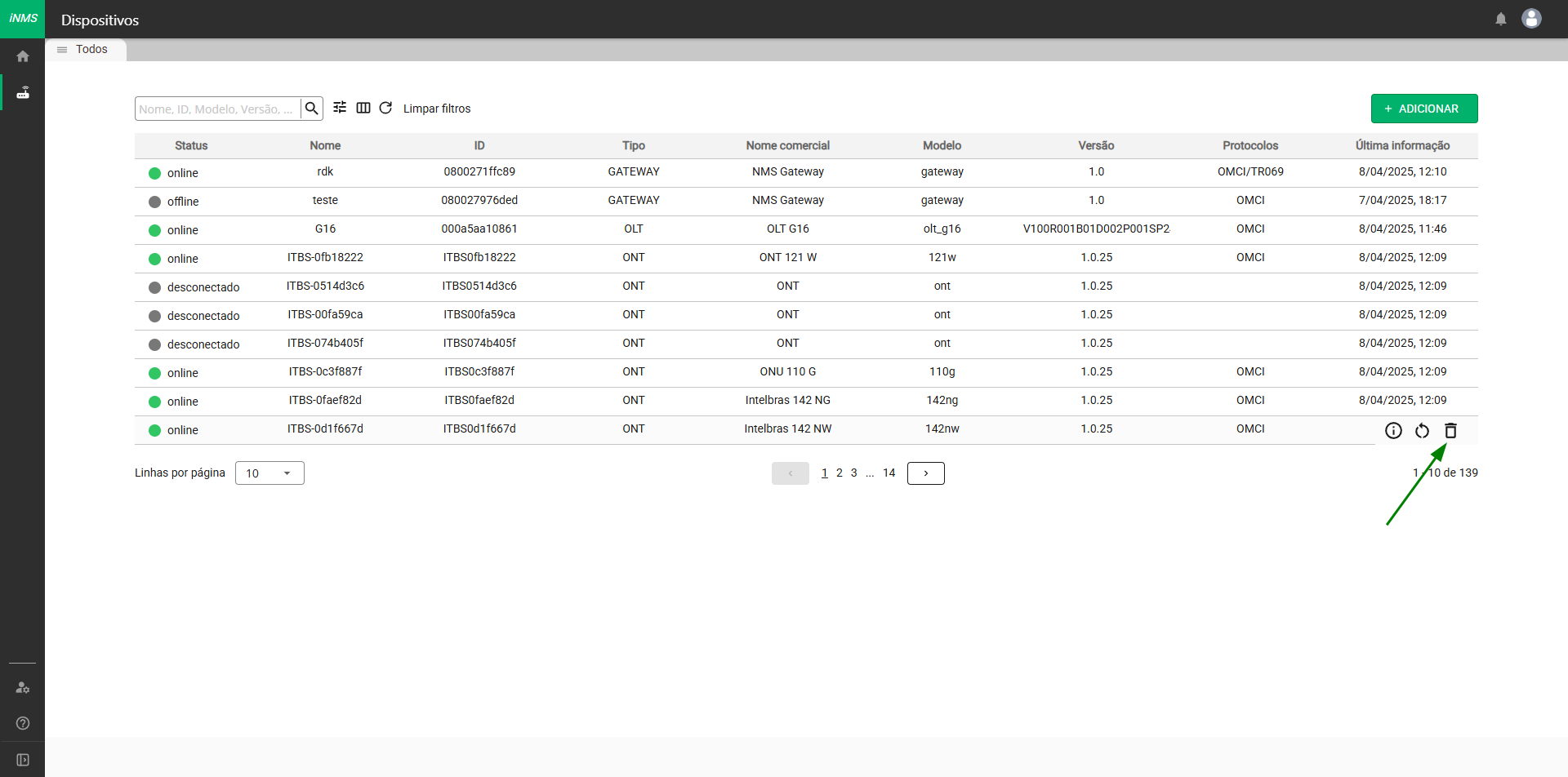Select the G16 device name
Viewport: 1568px width, 777px height.
[x=325, y=229]
